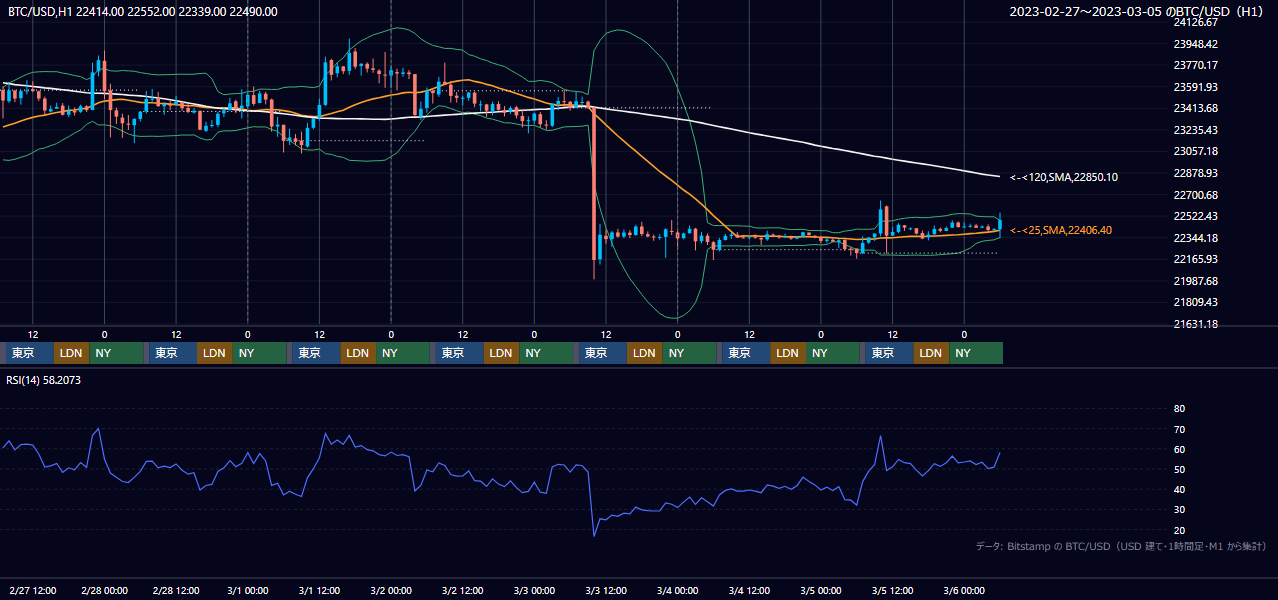Click the 22522.43 price label
Viewport: 1278px width, 600px height.
click(1195, 216)
